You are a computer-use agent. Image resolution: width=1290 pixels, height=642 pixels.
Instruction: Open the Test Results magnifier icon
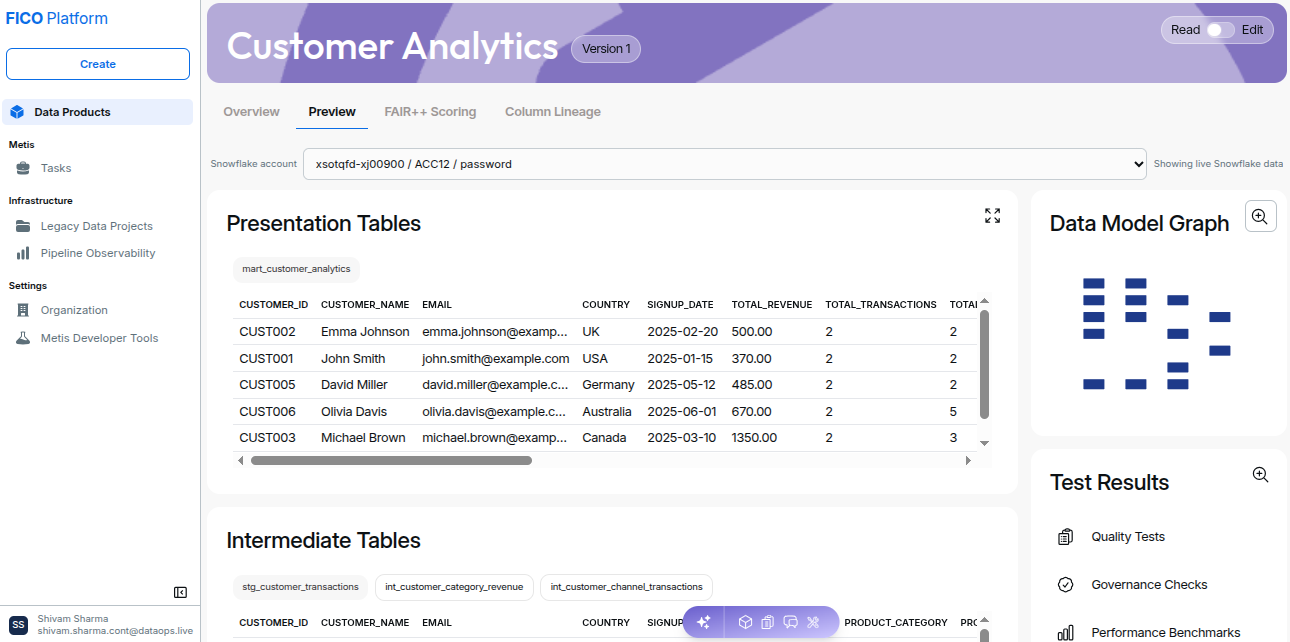coord(1260,475)
